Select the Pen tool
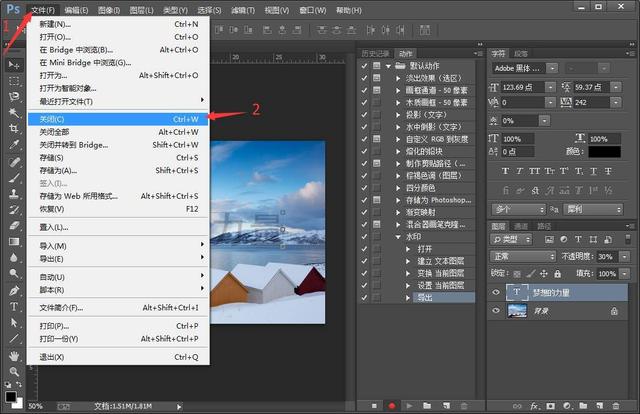 click(14, 291)
